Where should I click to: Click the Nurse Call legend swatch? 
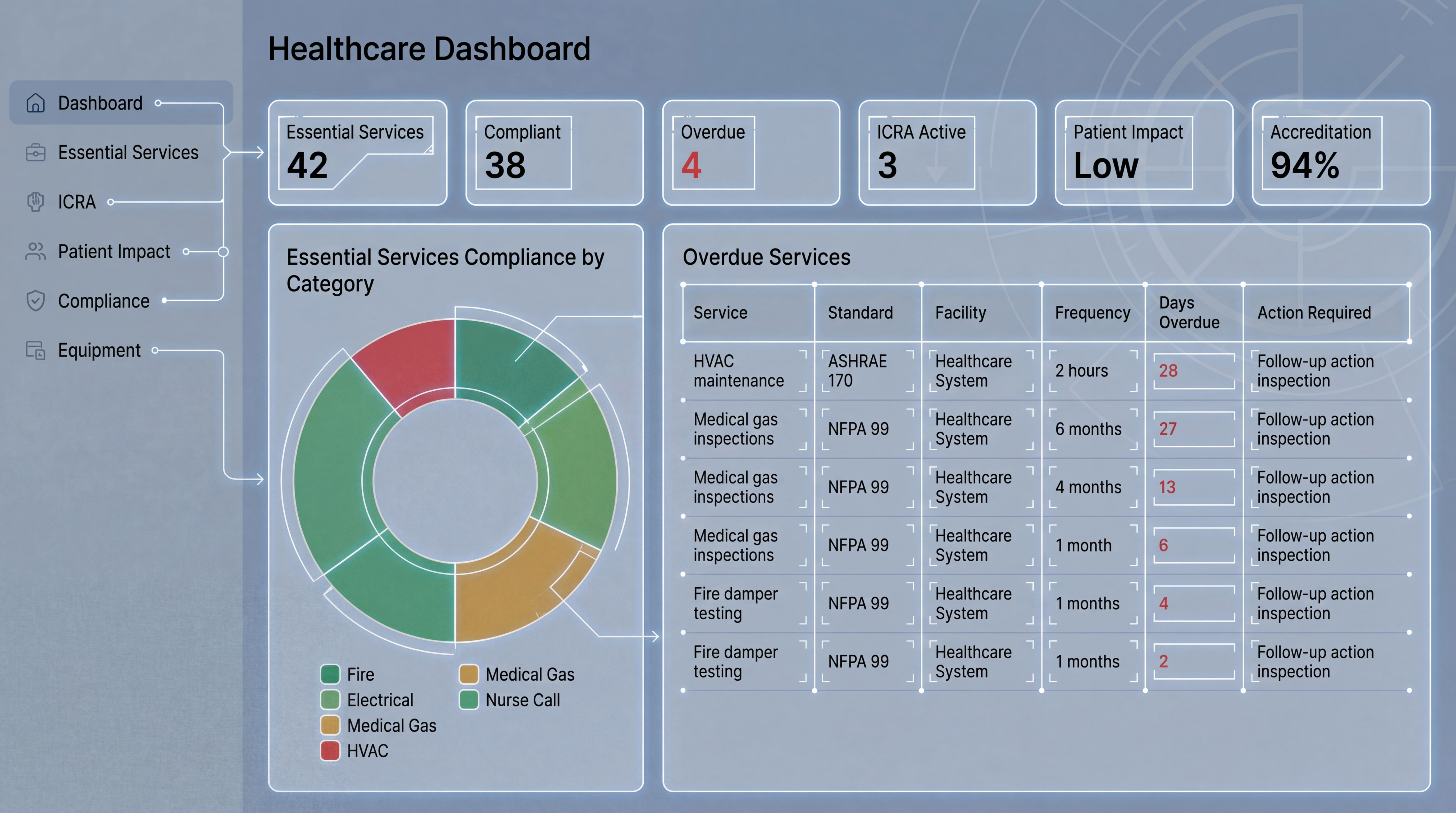[468, 700]
